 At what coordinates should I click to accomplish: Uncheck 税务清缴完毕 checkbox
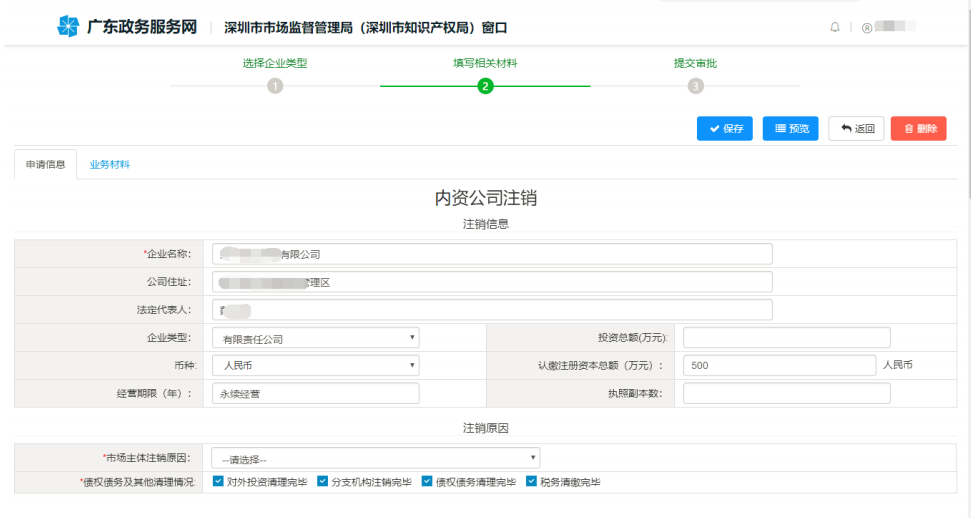click(x=532, y=482)
